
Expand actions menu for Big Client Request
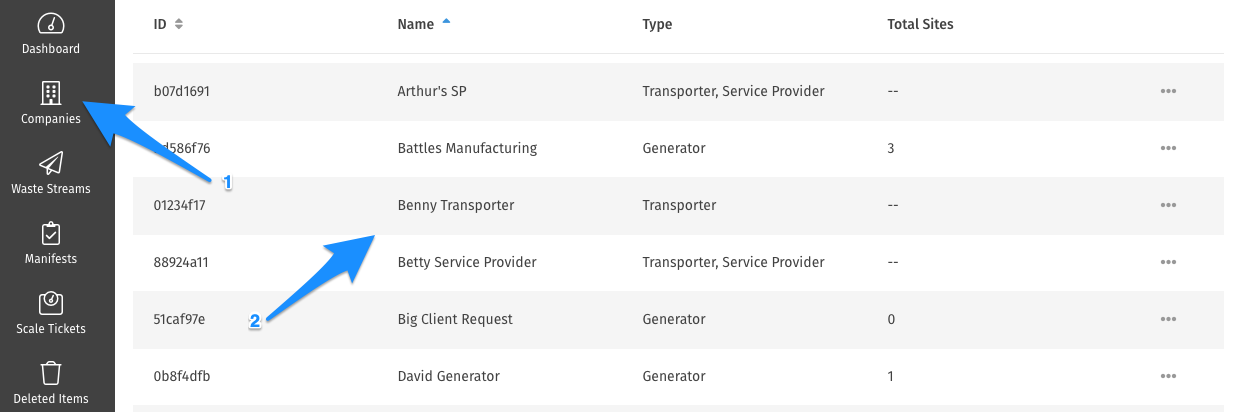[x=1168, y=319]
